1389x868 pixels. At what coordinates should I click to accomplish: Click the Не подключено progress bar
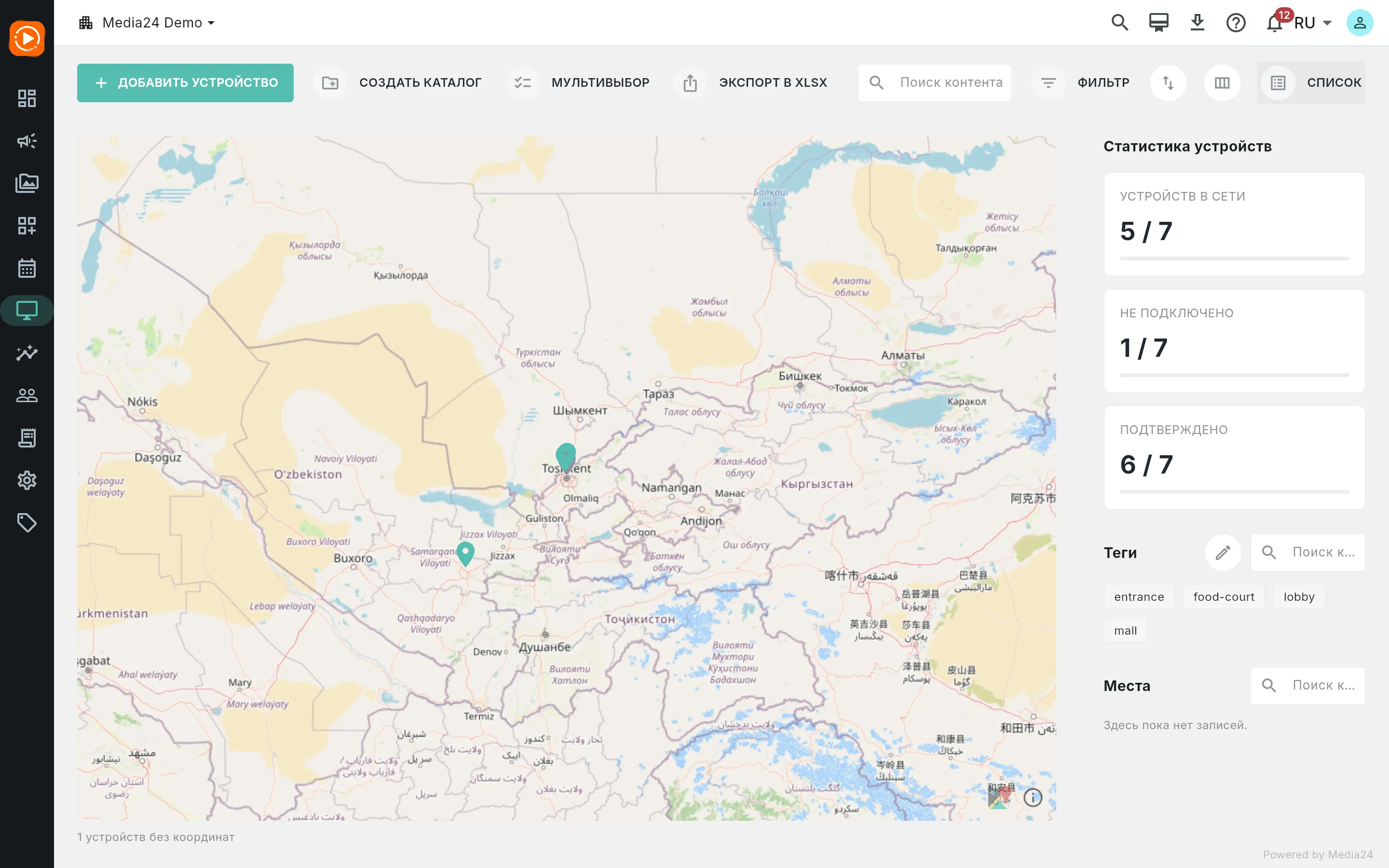(1234, 376)
